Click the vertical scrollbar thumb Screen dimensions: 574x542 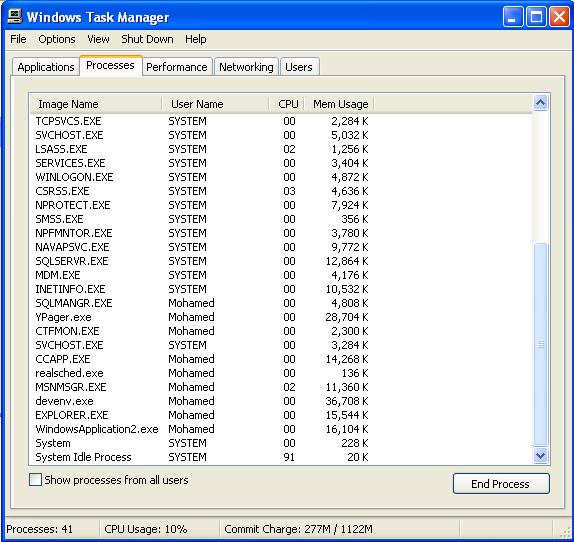point(541,345)
